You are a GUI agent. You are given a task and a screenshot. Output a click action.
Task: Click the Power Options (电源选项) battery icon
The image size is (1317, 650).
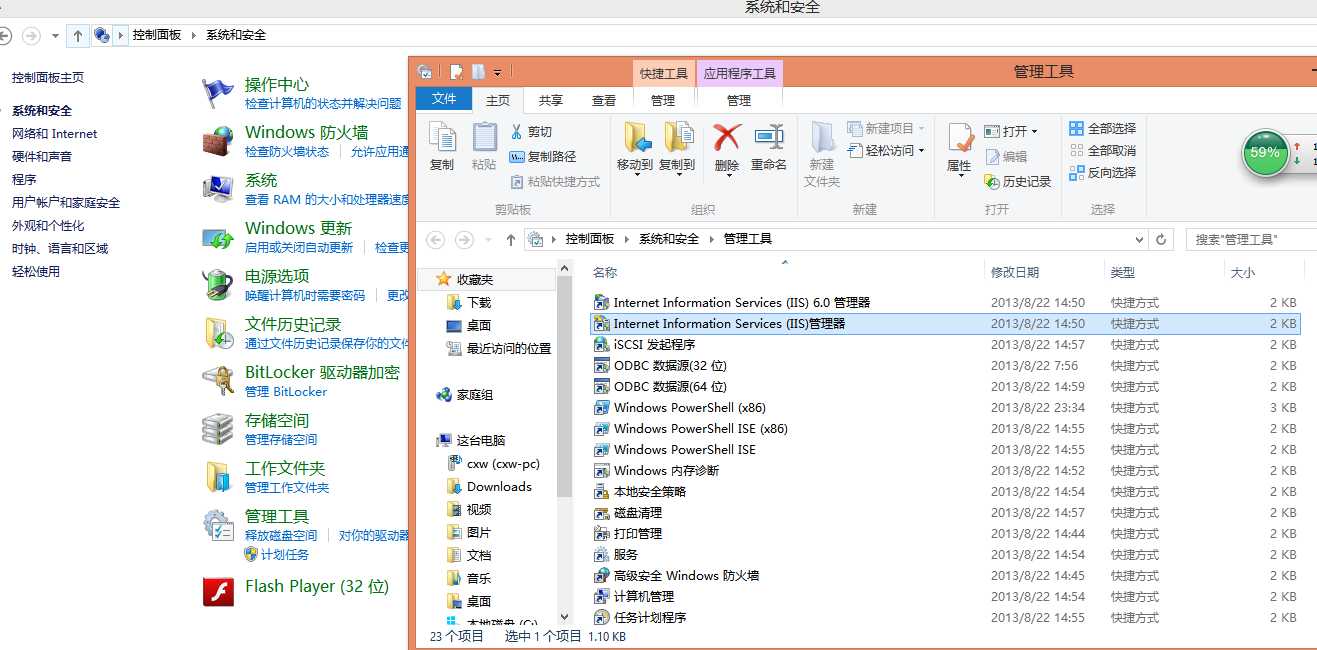(x=218, y=285)
